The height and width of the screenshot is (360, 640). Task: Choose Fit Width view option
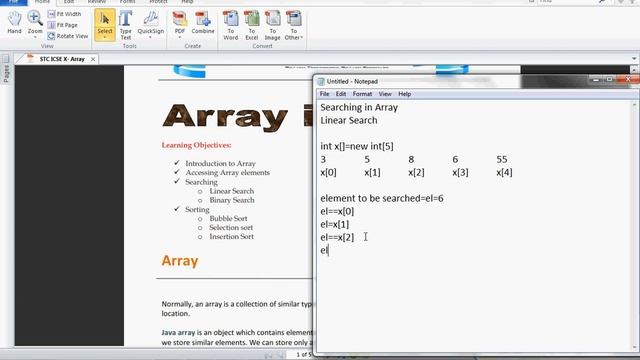click(x=64, y=14)
